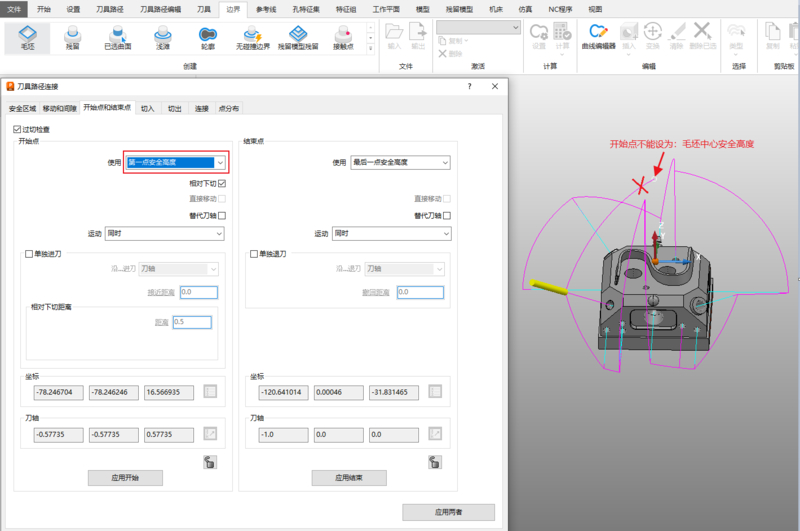Click the 变换 transform icon
This screenshot has height=531, width=800.
pos(653,36)
